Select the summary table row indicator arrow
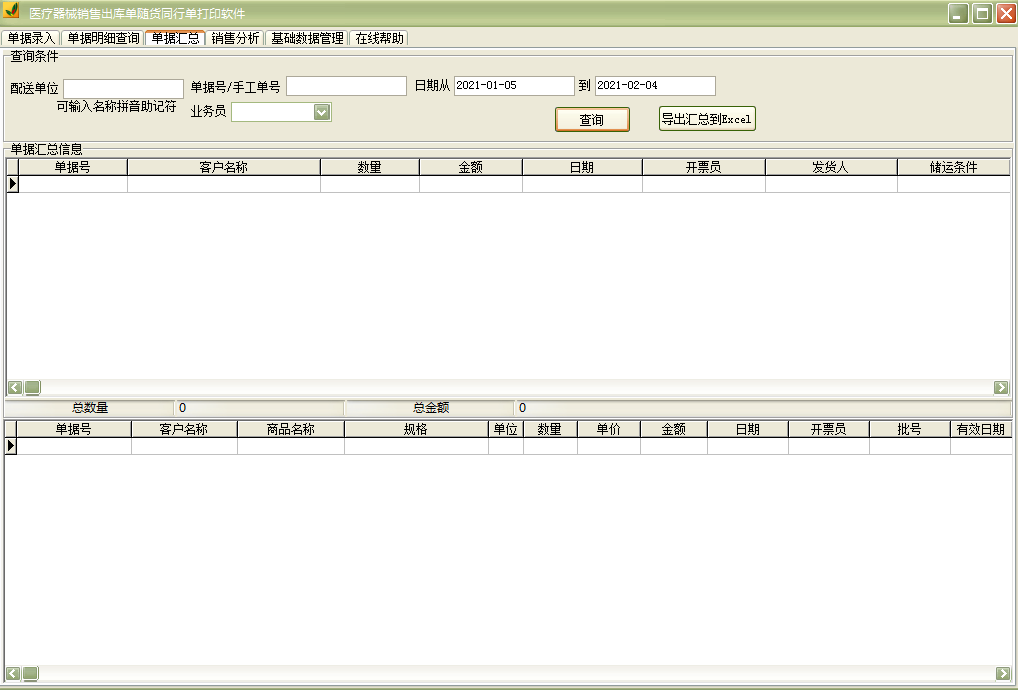Viewport: 1018px width, 690px height. 12,184
